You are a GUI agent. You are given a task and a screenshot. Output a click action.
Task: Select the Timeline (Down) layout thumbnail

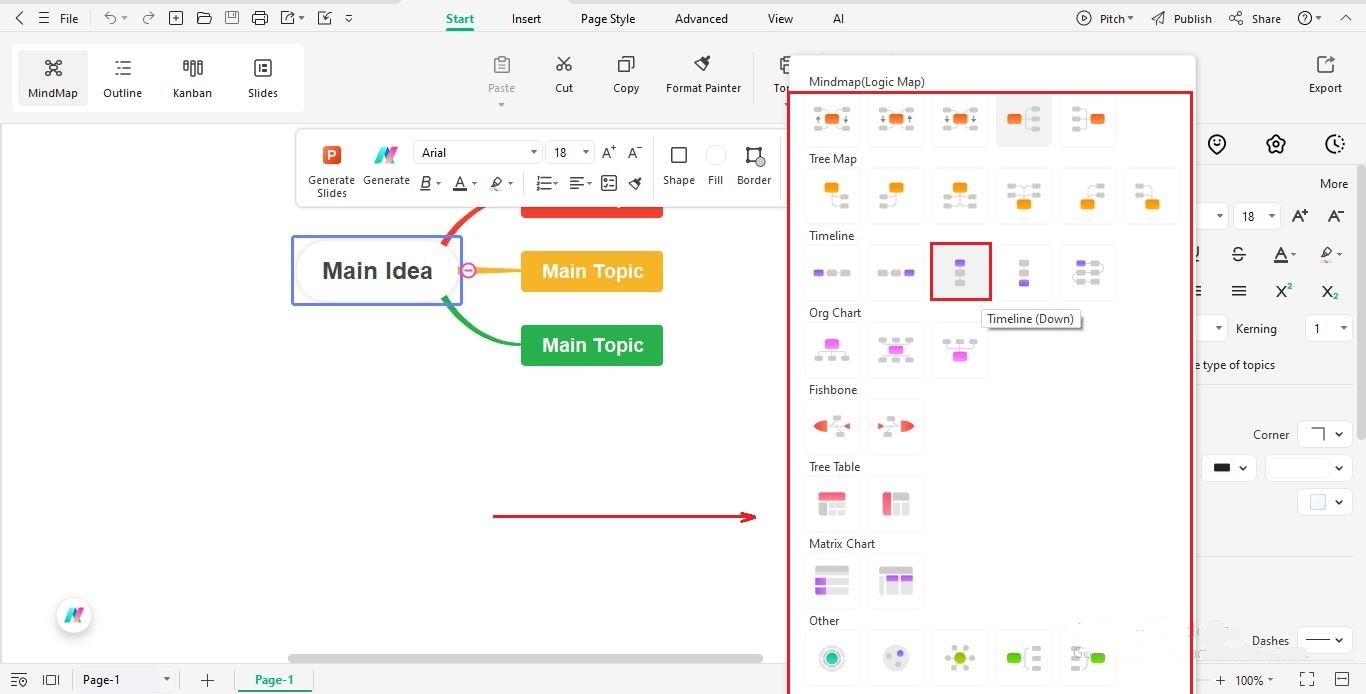point(960,272)
